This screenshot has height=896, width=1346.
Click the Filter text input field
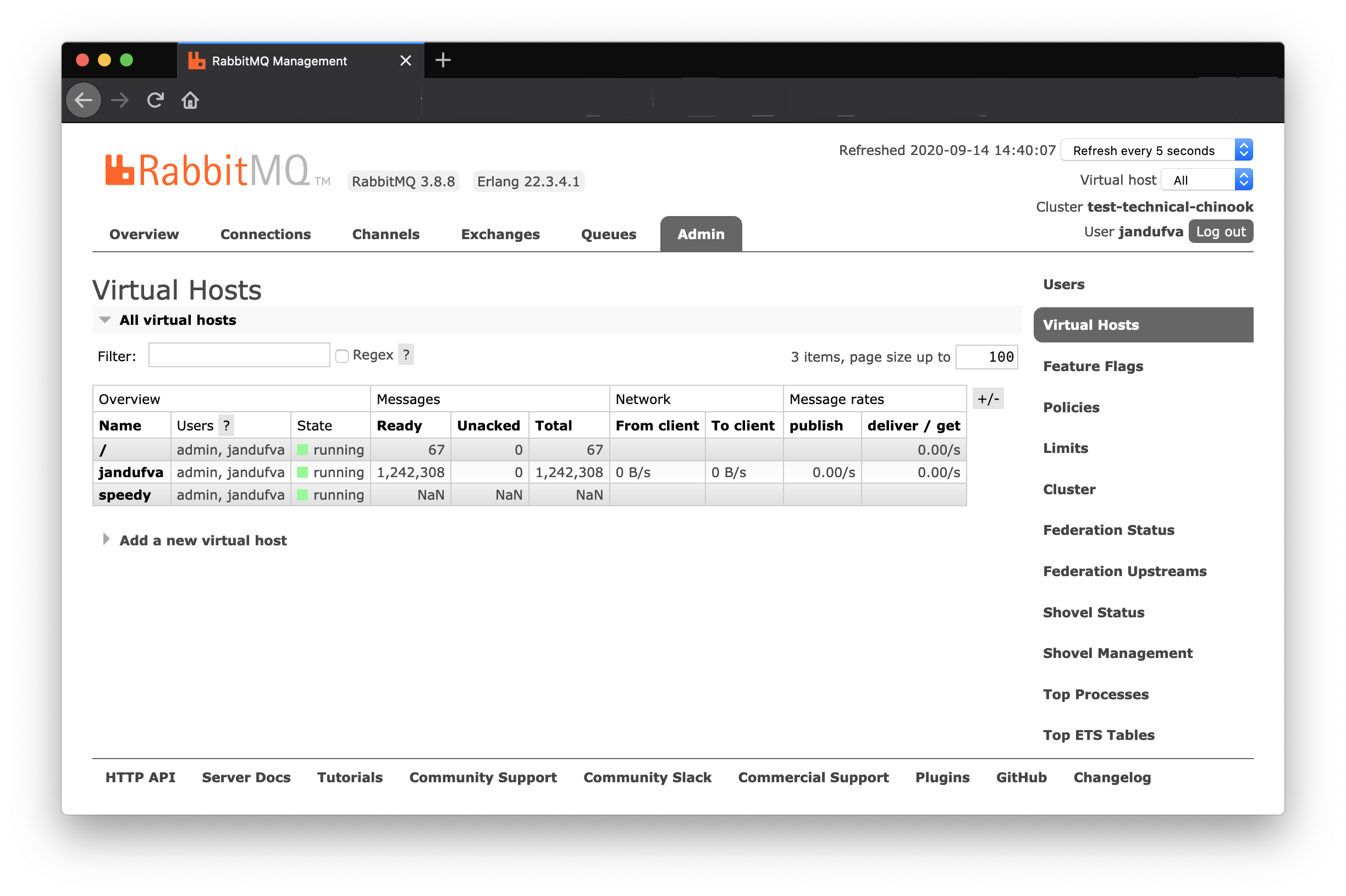[x=239, y=355]
